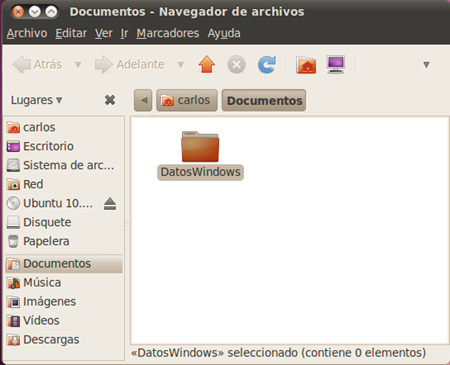Reload the current folder view
The height and width of the screenshot is (365, 450).
tap(267, 64)
